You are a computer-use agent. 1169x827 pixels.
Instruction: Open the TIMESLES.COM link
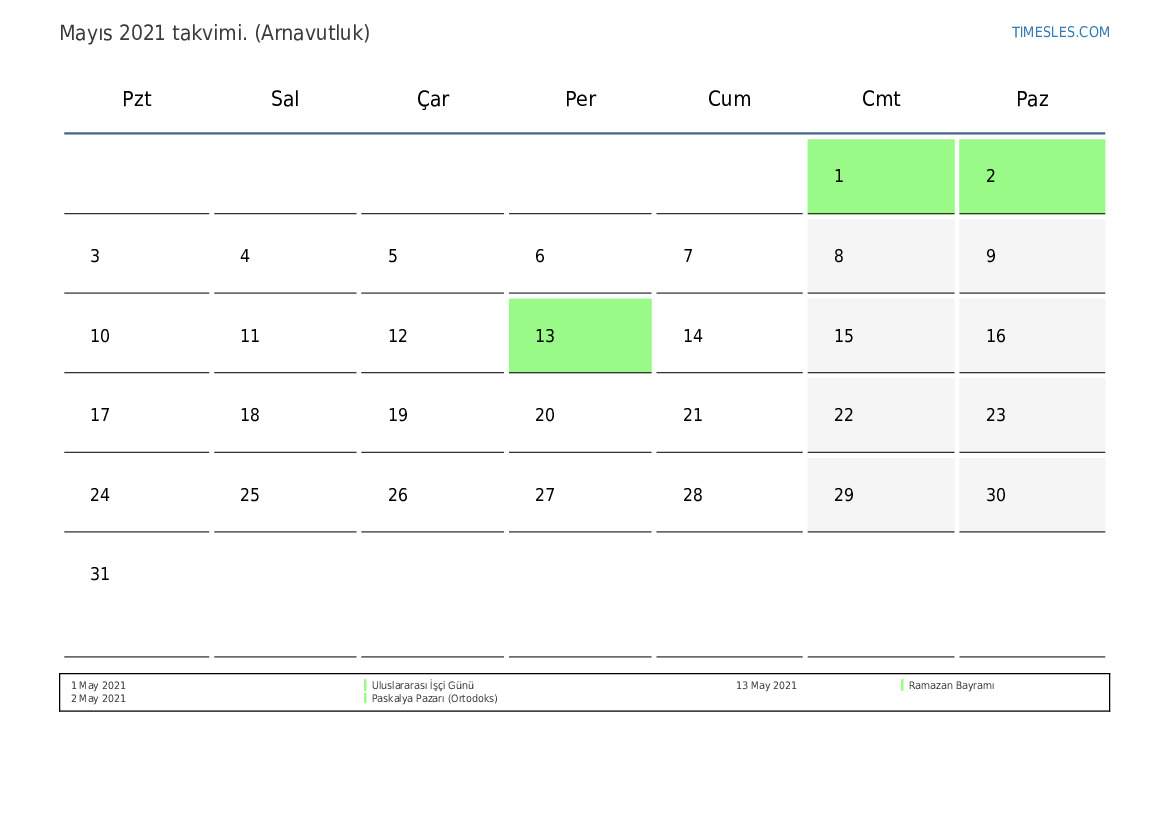click(x=1060, y=32)
